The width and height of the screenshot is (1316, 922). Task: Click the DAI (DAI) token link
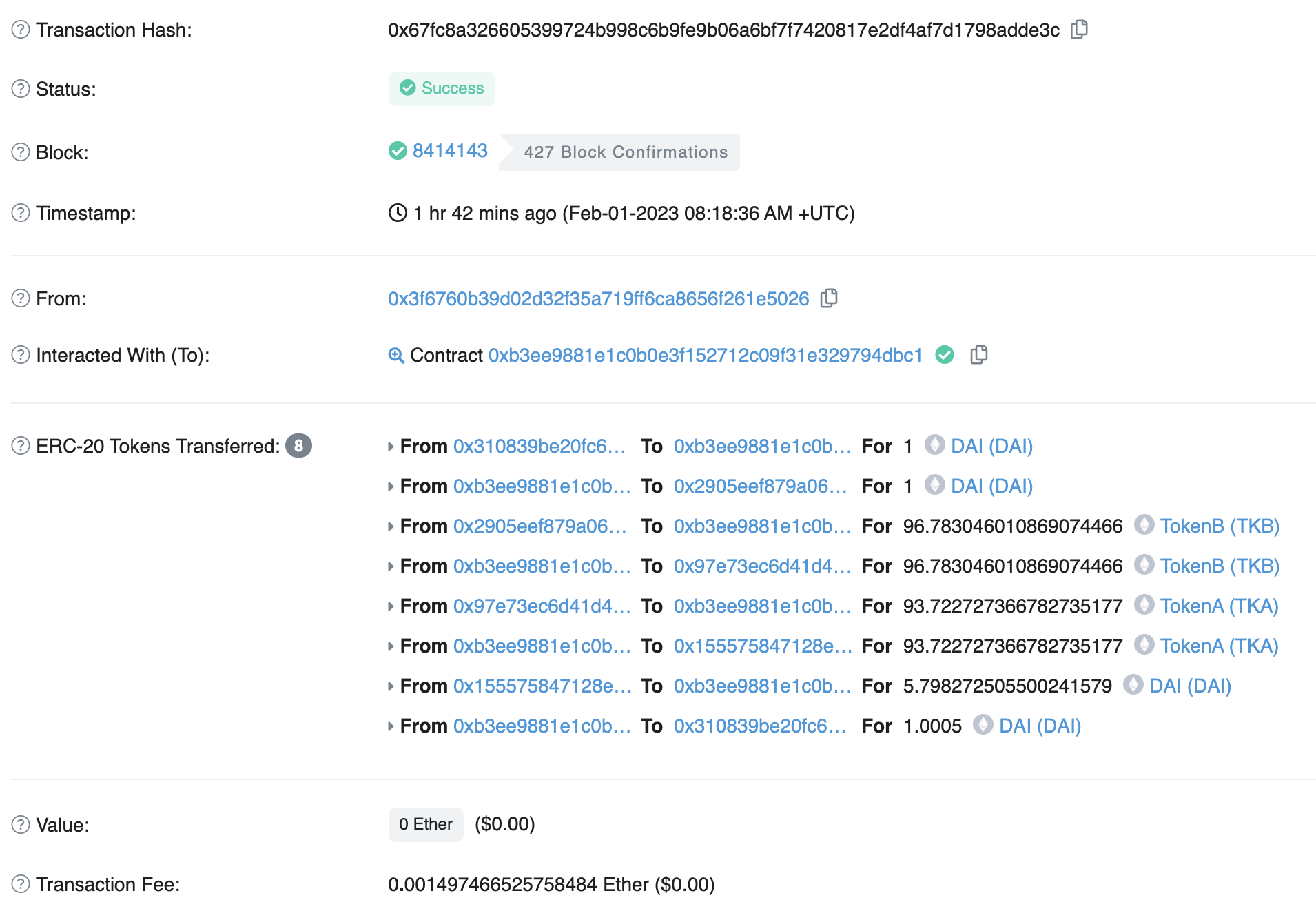point(991,446)
